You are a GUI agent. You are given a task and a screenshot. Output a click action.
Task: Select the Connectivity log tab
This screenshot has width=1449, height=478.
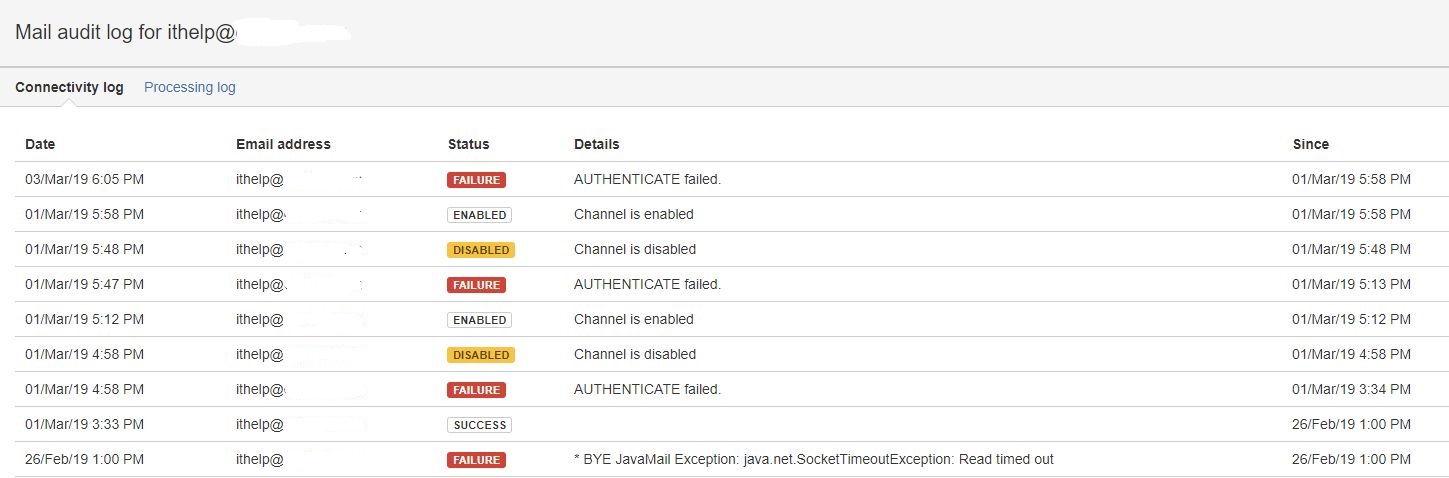pyautogui.click(x=69, y=87)
